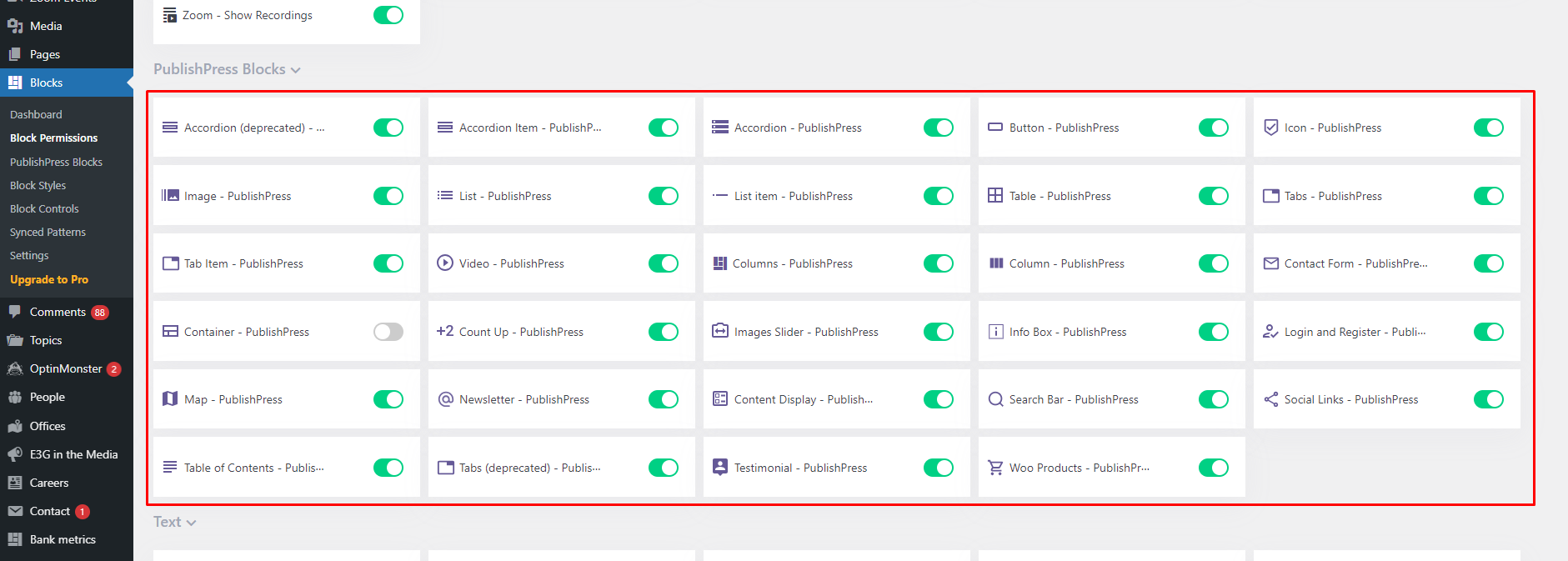
Task: Click the Testimonial block icon
Action: point(720,467)
